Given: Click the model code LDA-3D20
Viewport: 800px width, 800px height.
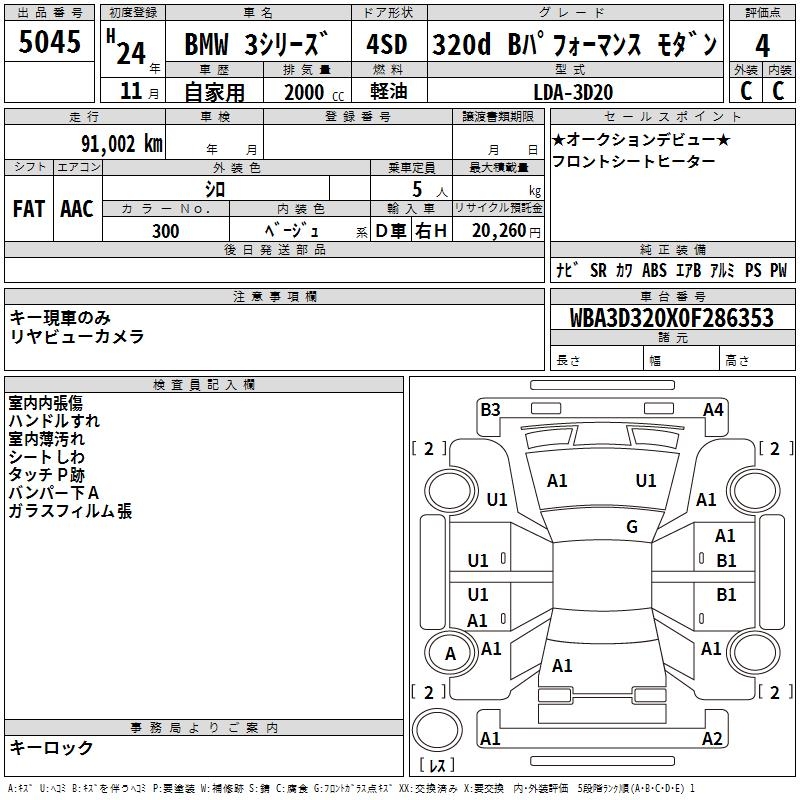Looking at the screenshot, I should click(x=573, y=92).
